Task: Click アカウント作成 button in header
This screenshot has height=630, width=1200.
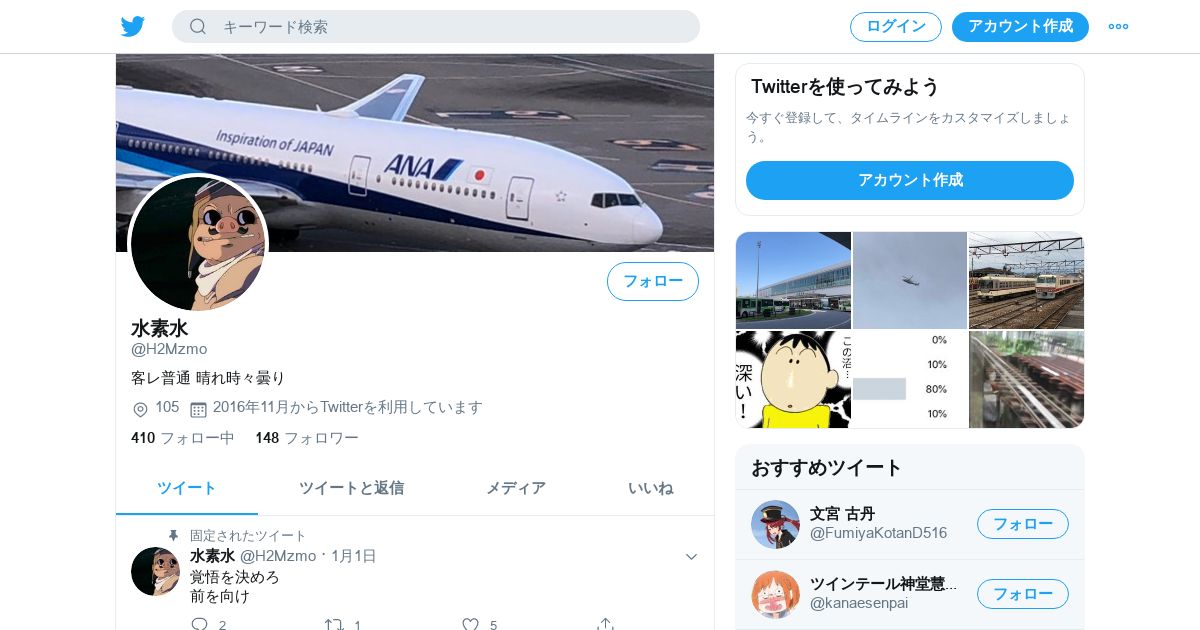Action: 1020,27
